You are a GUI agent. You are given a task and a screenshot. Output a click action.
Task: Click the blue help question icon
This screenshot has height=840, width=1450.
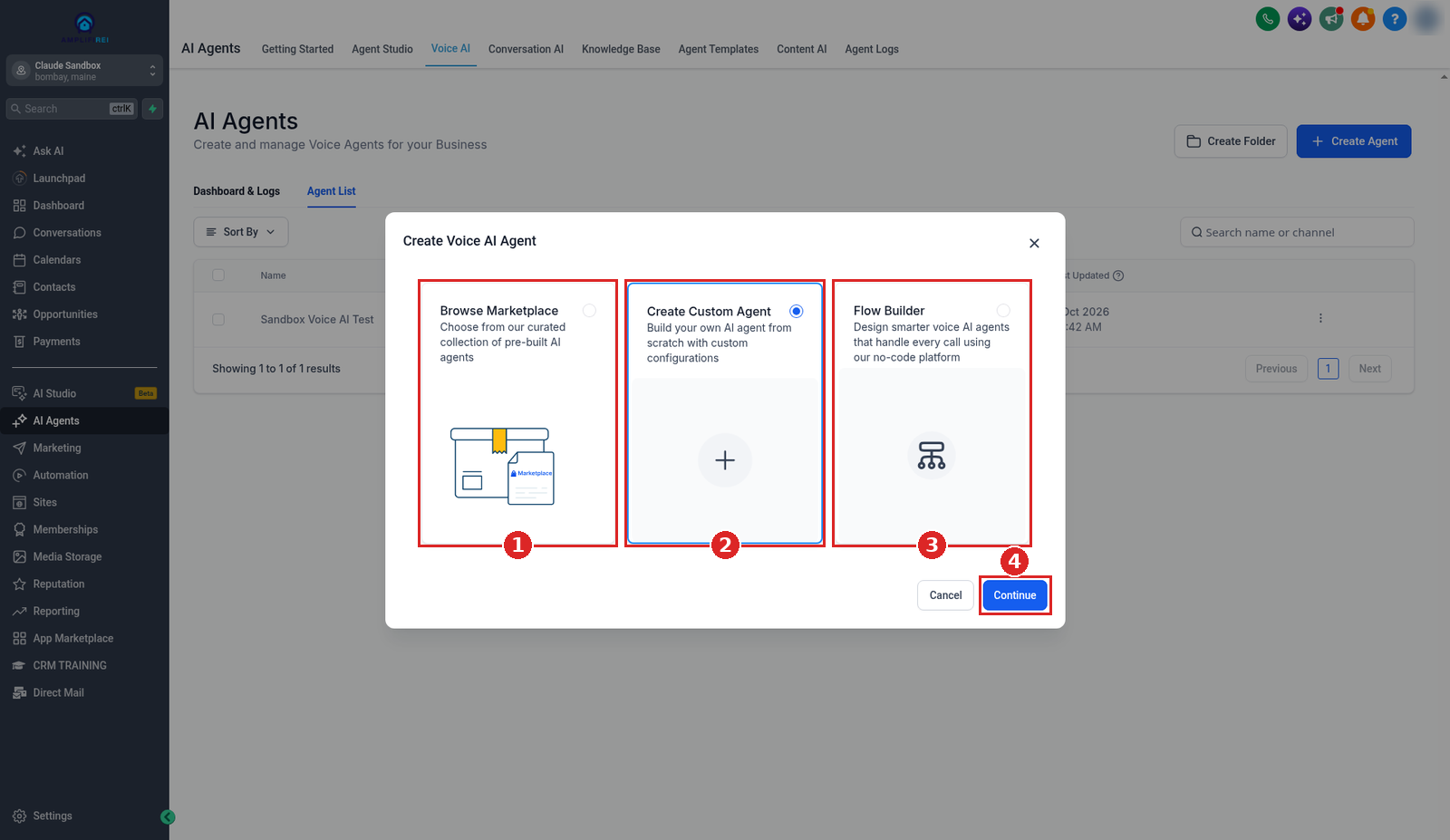coord(1395,18)
